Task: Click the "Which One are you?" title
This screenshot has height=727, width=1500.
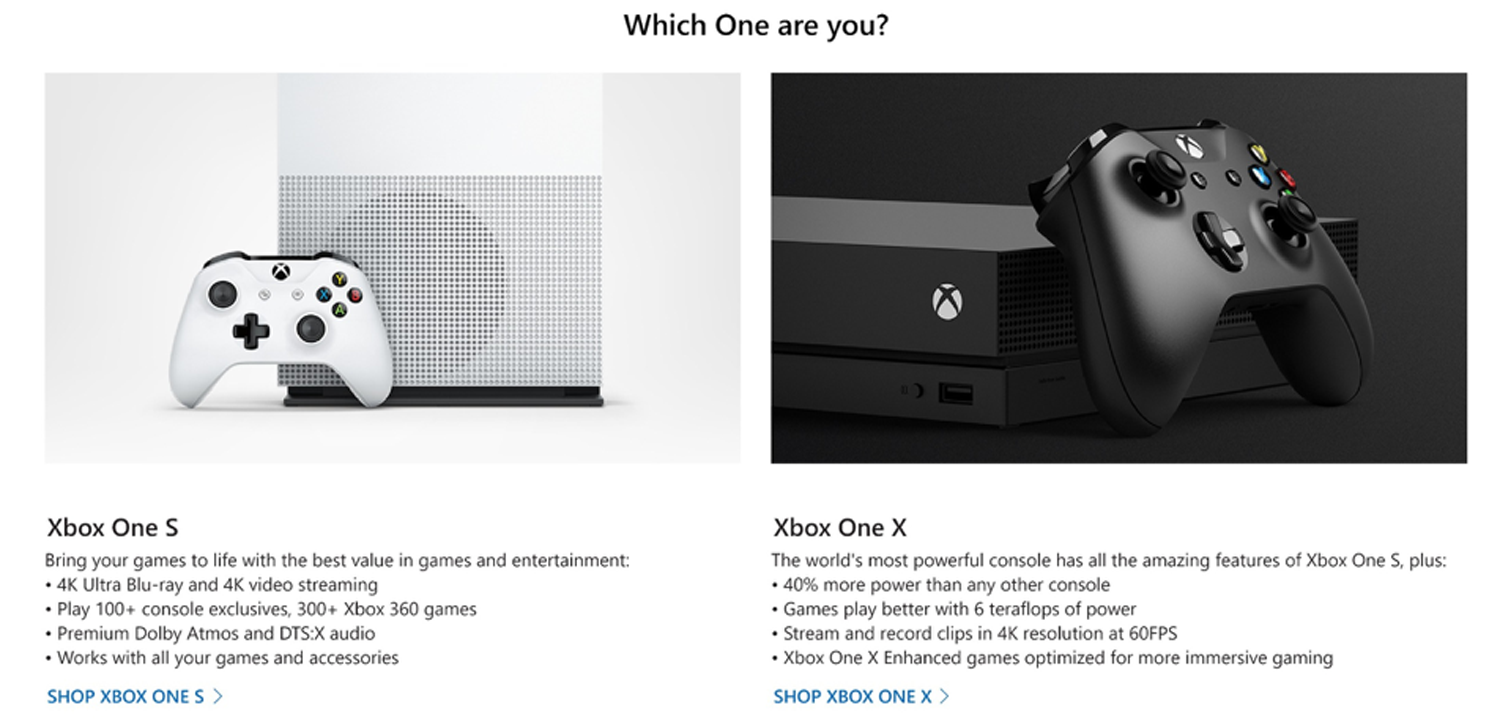Action: click(755, 25)
